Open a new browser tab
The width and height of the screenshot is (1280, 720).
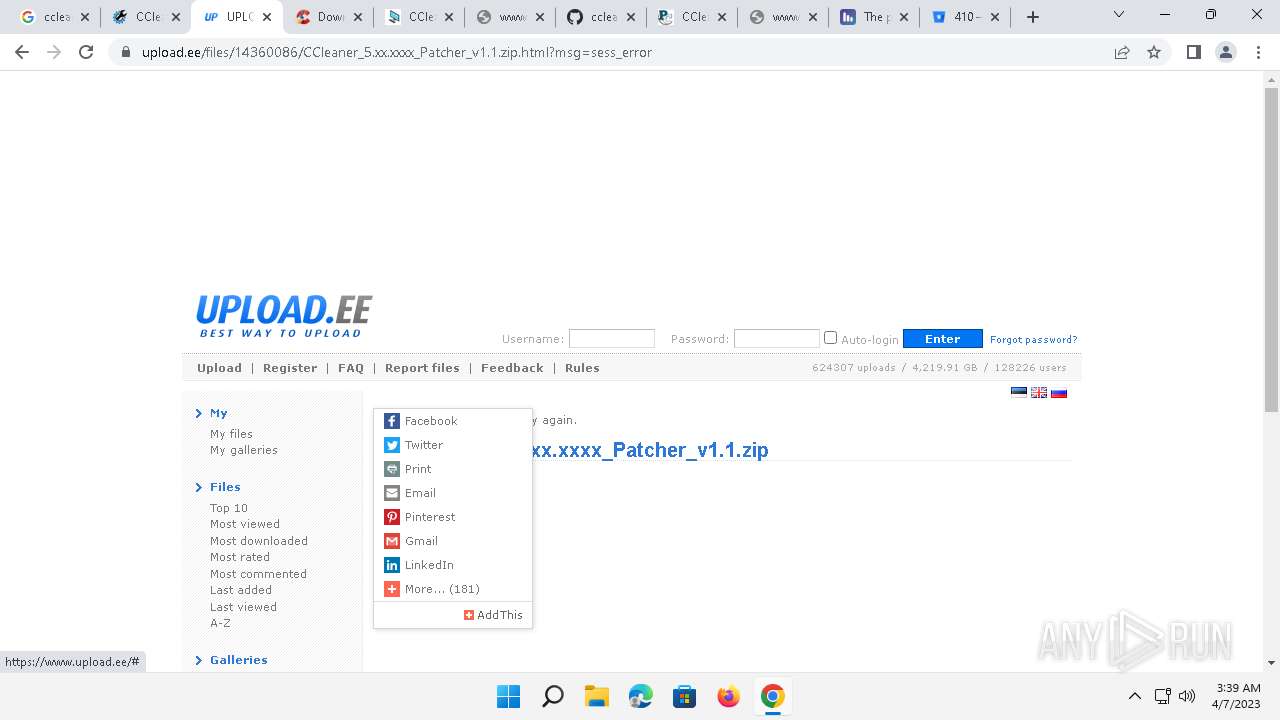(1033, 17)
